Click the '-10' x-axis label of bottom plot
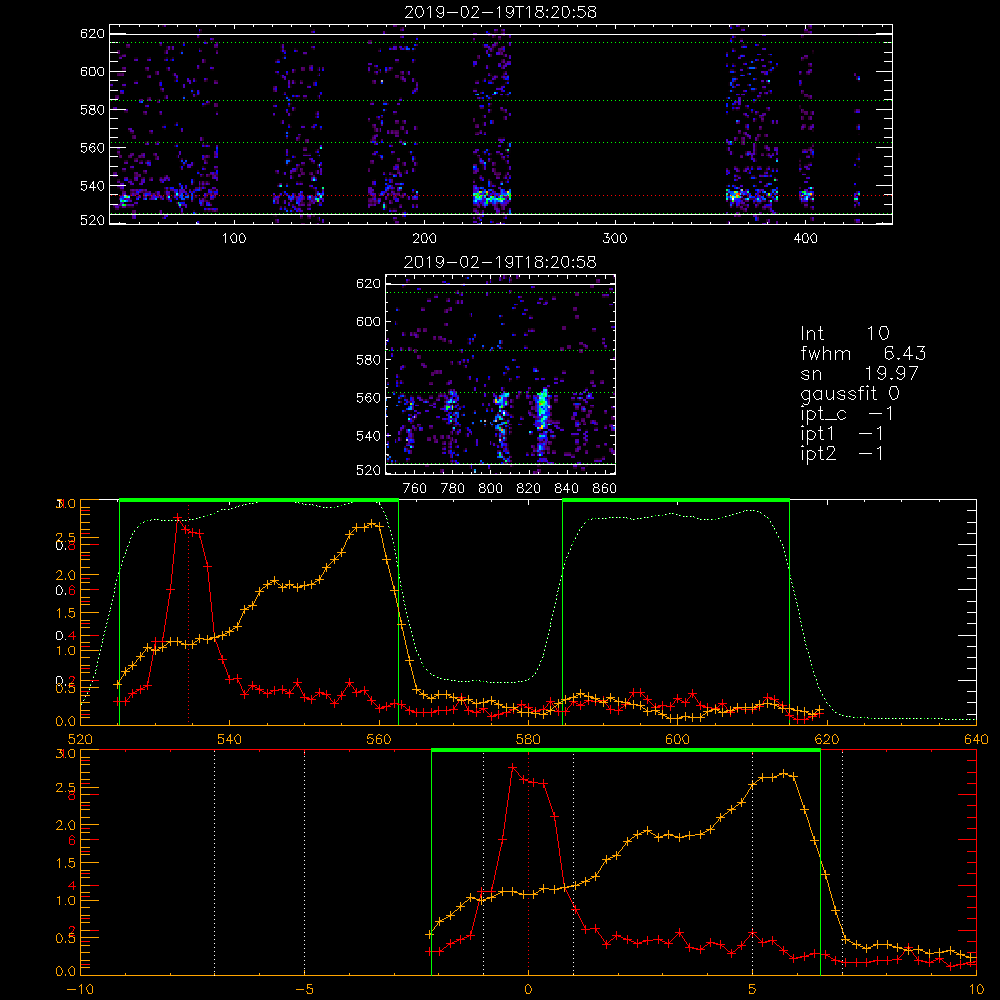Screen dimensions: 1000x1000 coord(80,990)
